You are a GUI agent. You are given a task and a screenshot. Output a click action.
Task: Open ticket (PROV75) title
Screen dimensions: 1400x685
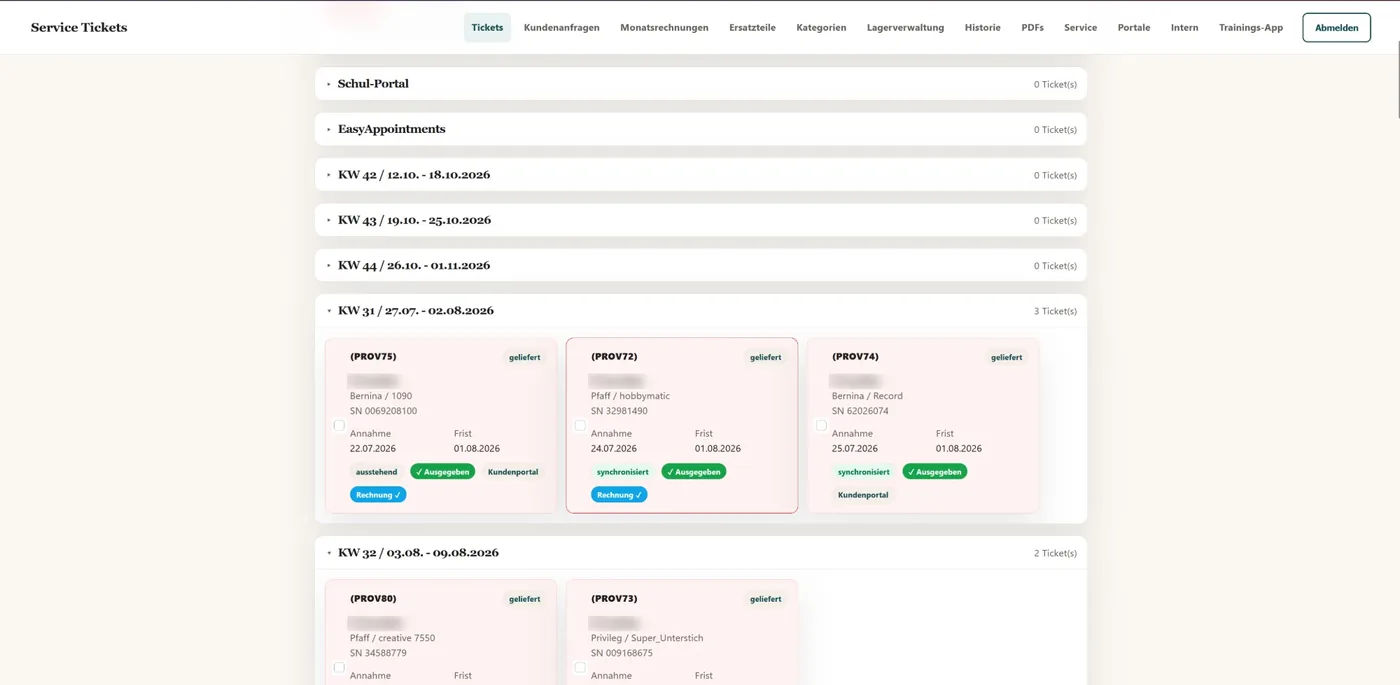pyautogui.click(x=373, y=357)
